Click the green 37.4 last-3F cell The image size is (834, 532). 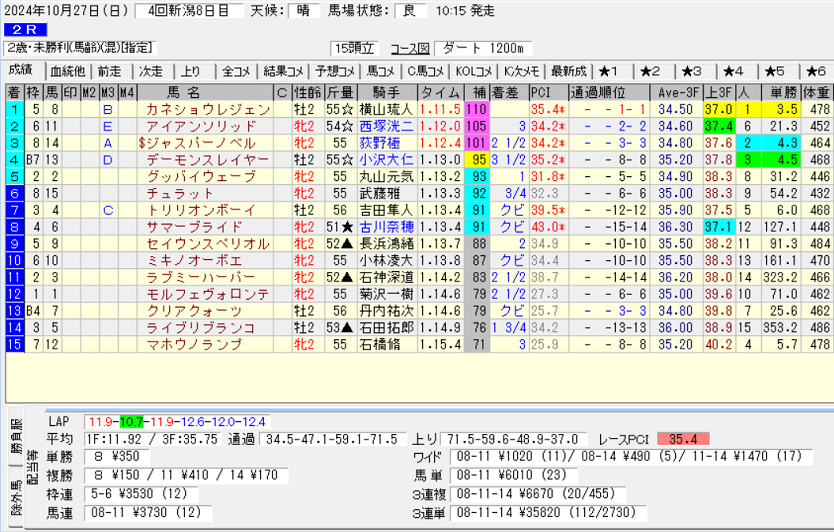(717, 126)
